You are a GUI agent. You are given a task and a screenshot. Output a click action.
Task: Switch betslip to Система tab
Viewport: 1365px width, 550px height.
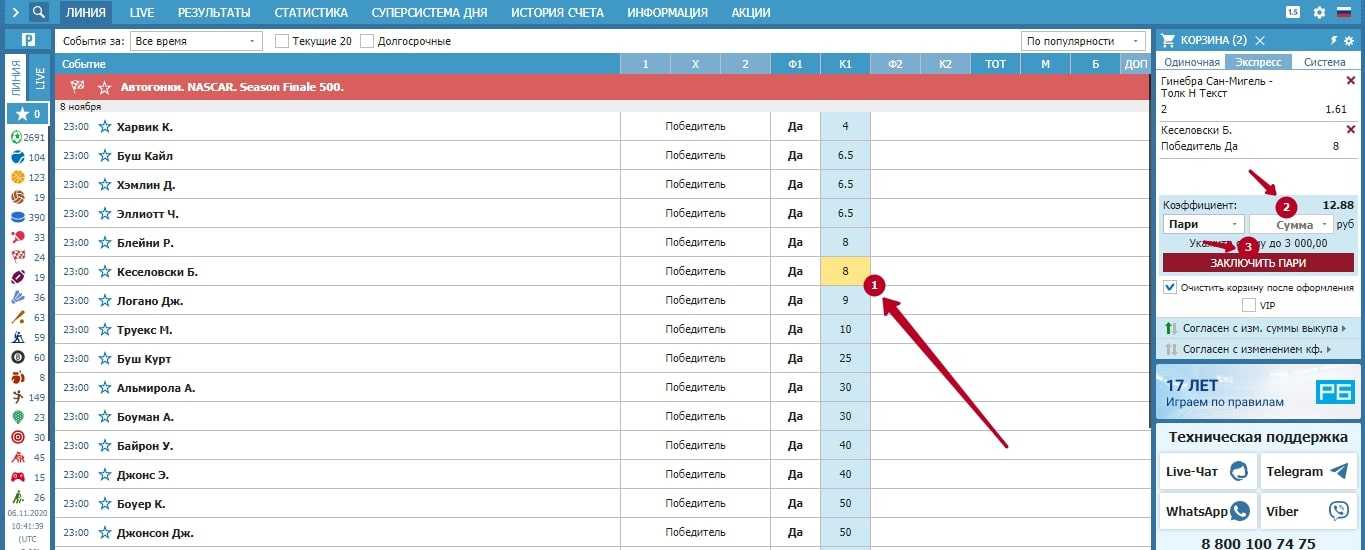(x=1325, y=62)
